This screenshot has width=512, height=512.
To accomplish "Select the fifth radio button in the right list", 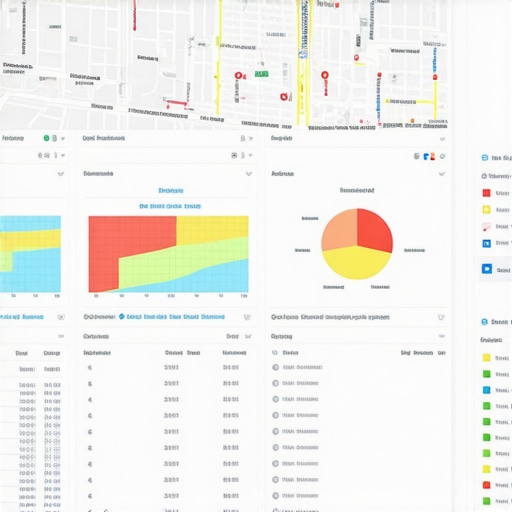I will [x=275, y=431].
